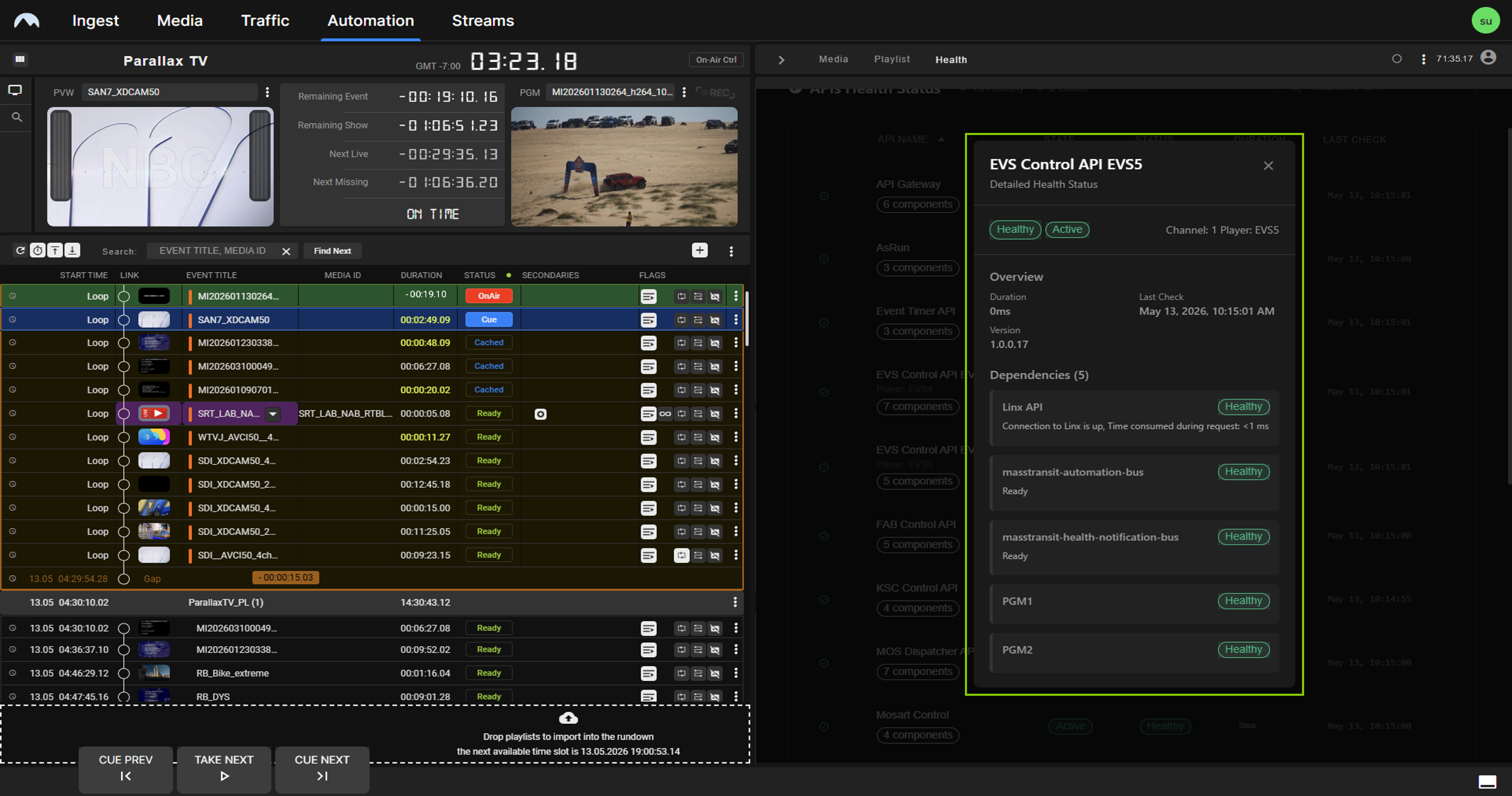Click the cloud upload icon in the drop zone
Viewport: 1512px width, 796px height.
(568, 718)
